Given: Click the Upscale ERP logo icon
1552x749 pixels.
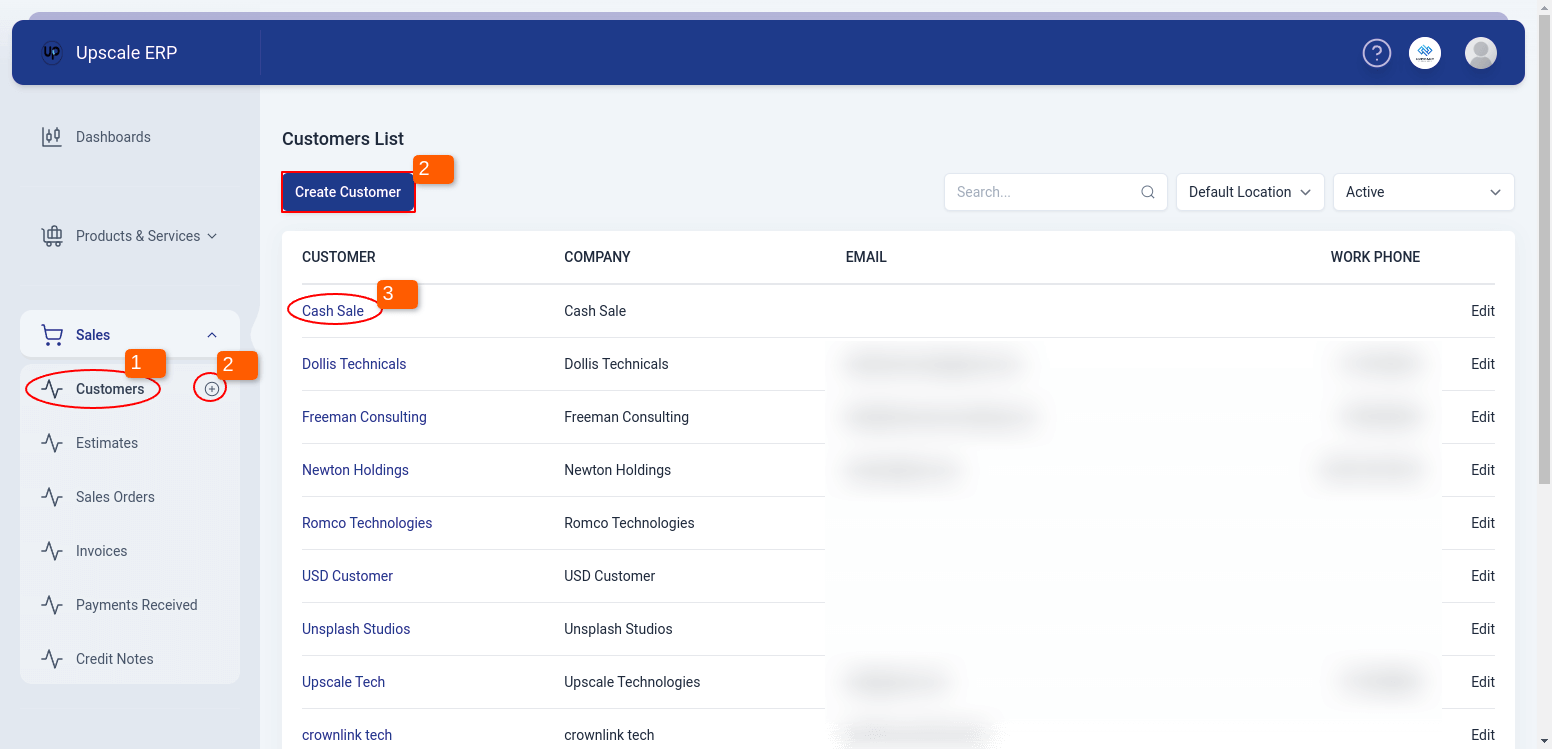Looking at the screenshot, I should tap(52, 53).
